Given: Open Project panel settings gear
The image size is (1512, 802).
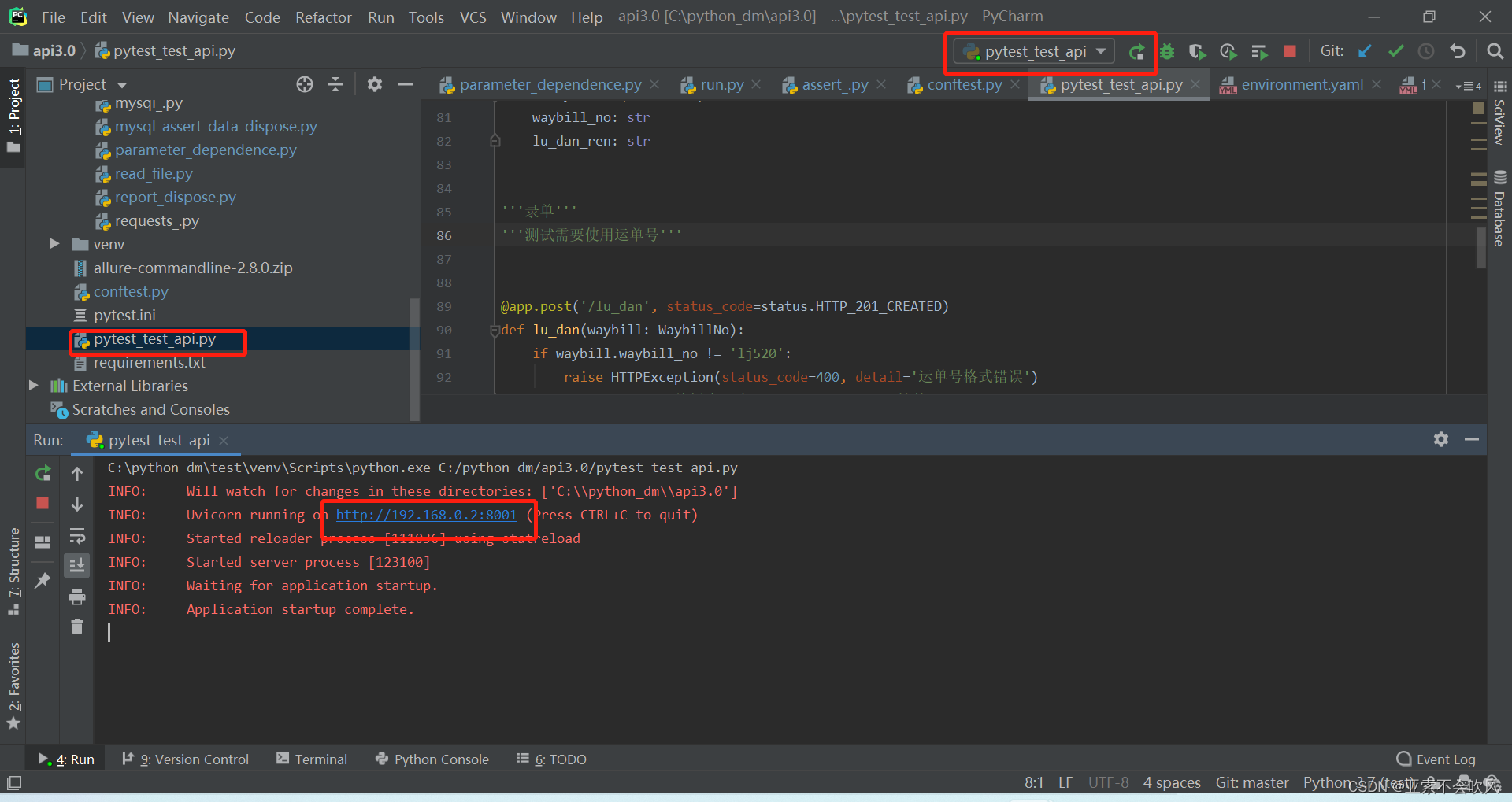Looking at the screenshot, I should tap(375, 84).
